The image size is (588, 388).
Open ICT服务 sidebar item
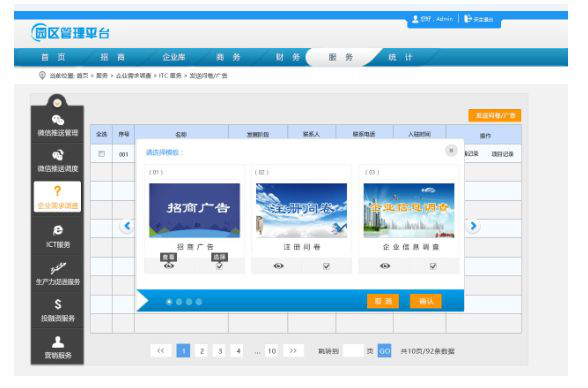coord(58,236)
